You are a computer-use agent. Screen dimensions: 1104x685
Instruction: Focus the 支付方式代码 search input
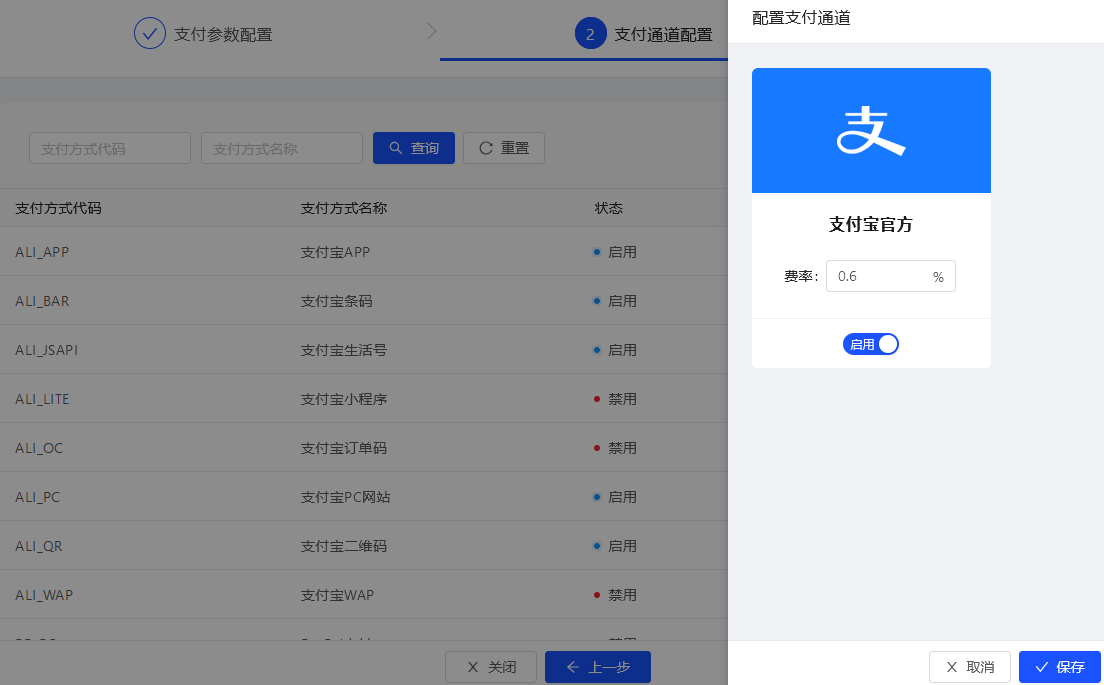(x=110, y=147)
